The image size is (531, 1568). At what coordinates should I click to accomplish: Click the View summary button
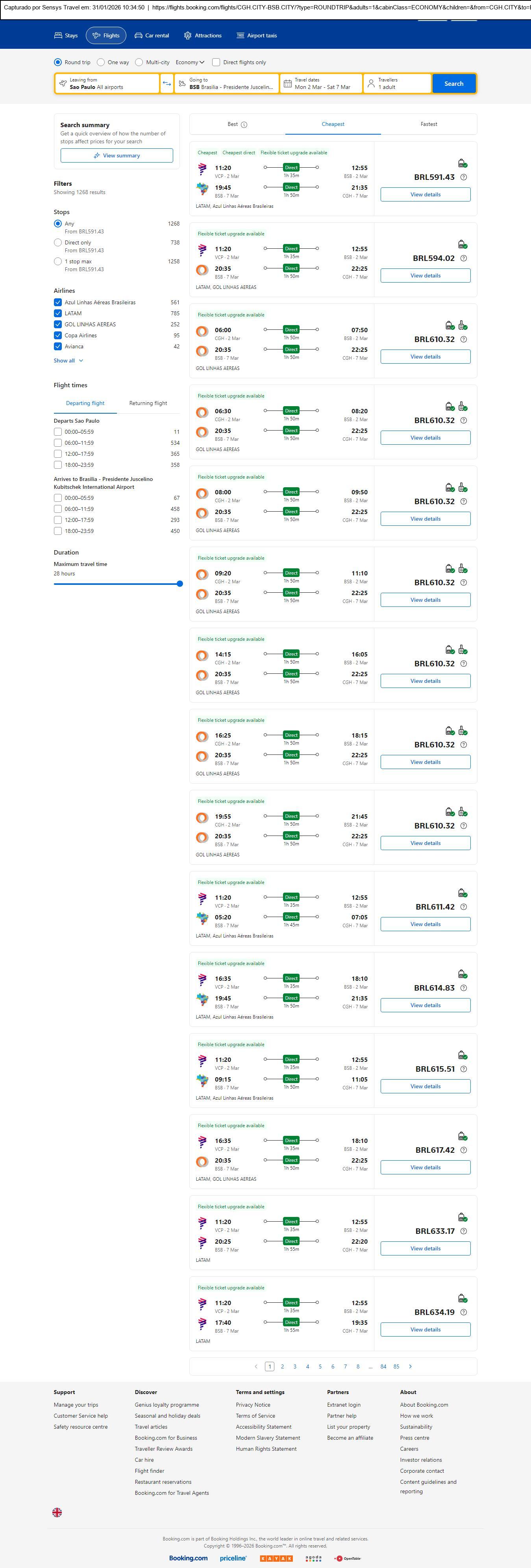(x=116, y=156)
